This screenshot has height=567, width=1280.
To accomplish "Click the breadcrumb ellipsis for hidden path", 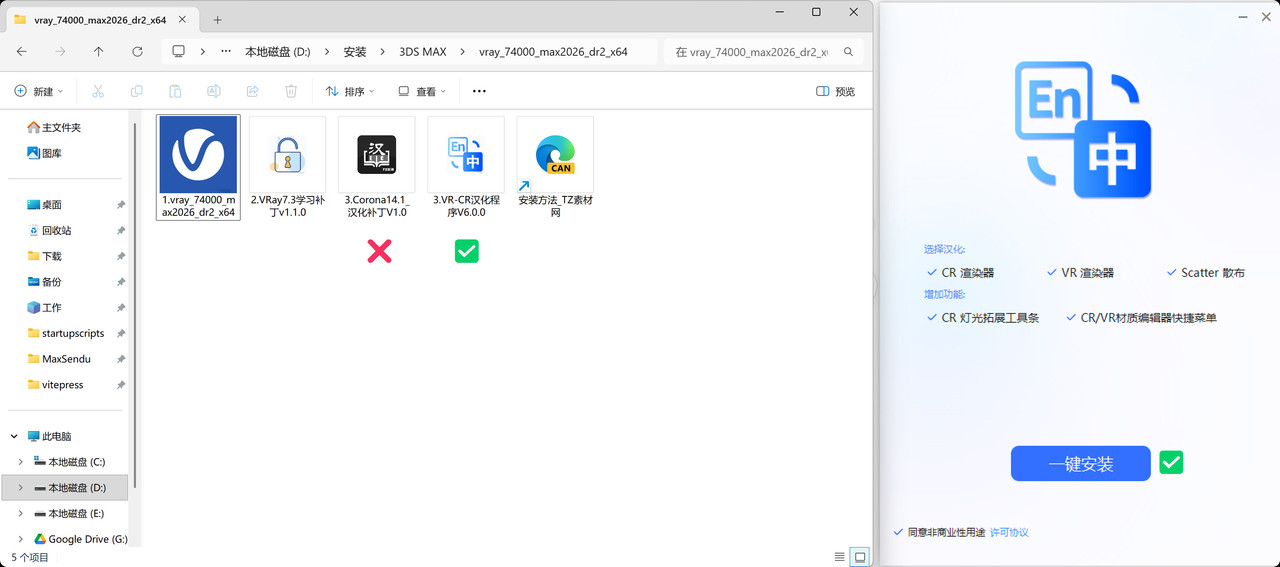I will [x=226, y=52].
